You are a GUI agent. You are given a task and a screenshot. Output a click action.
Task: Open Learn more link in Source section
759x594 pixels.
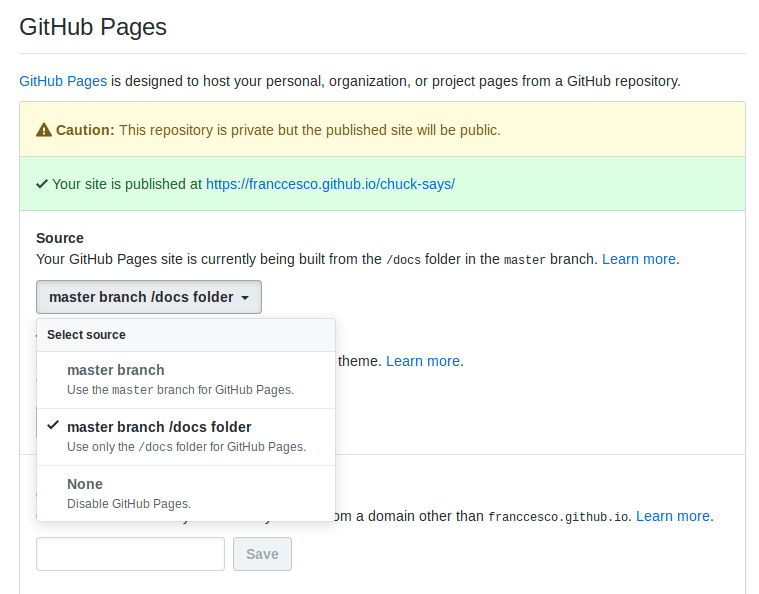pos(639,259)
